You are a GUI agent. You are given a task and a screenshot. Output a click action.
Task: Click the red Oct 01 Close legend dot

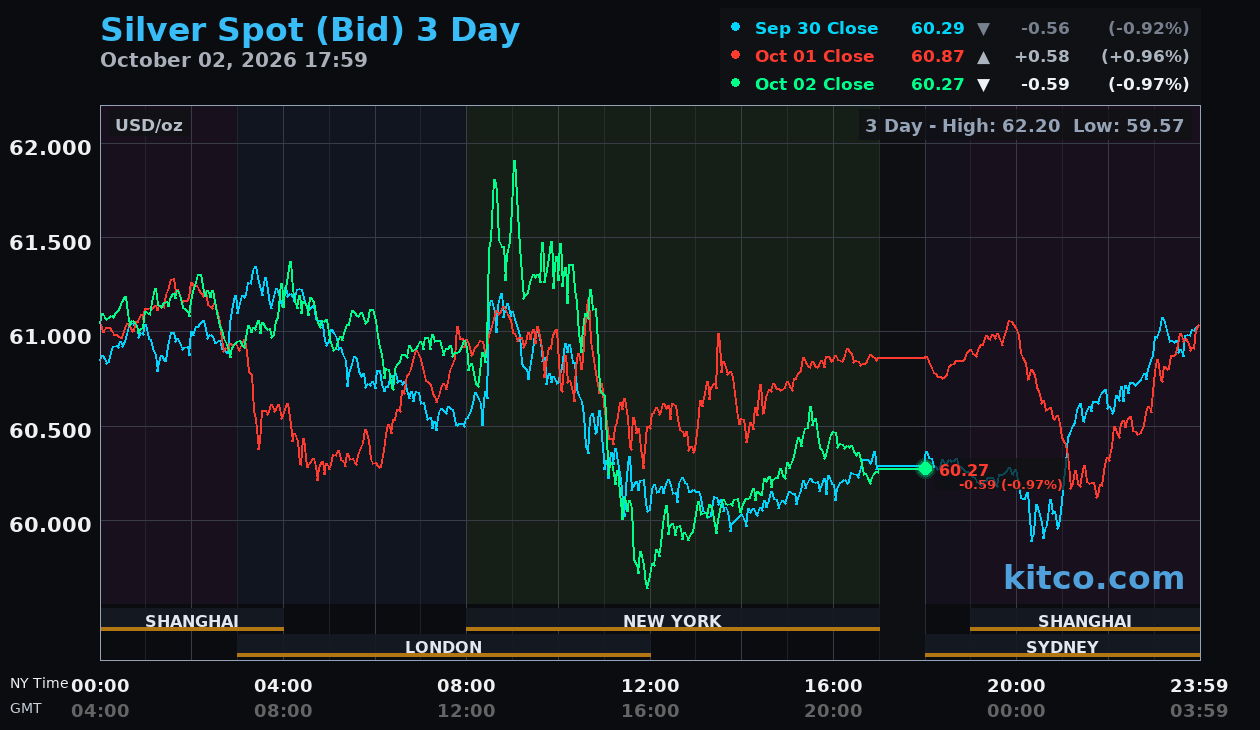click(736, 56)
